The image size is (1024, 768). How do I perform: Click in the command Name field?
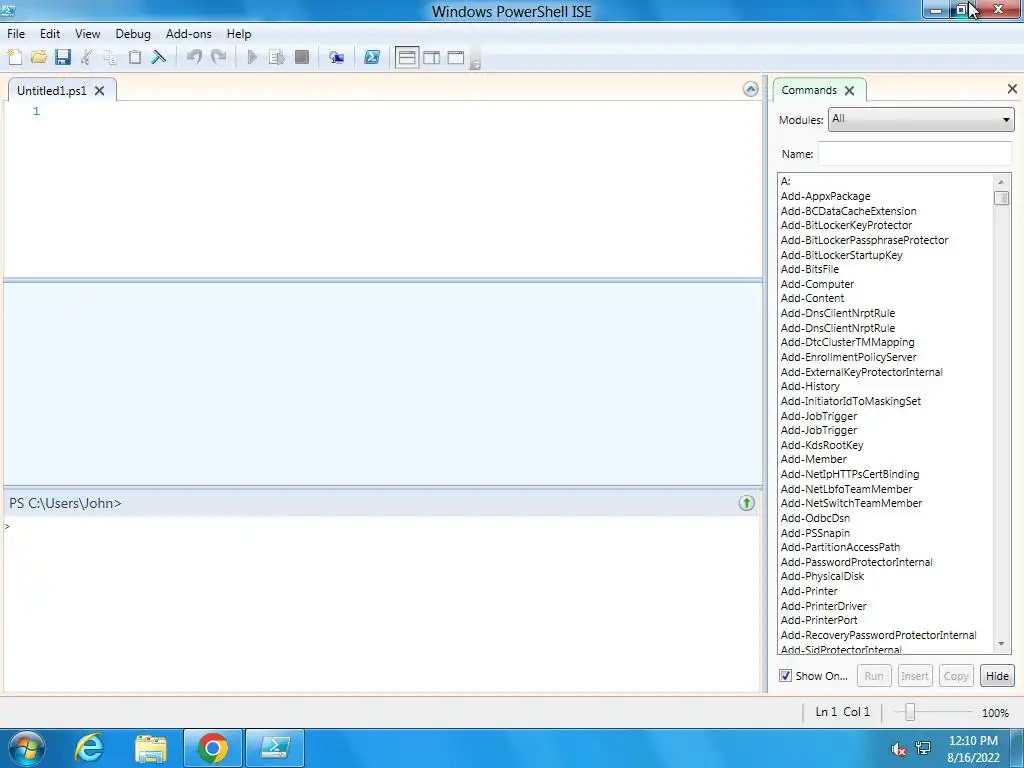[915, 154]
